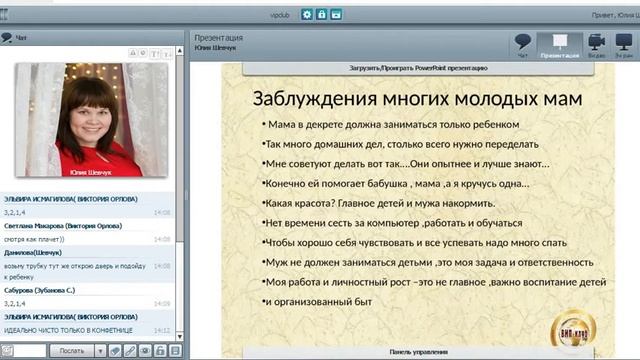
Task: Click message 'ИДЕАЛЬНО ЧИСТО ТОЛЬКО В КОНФЕТНИЦЕ'
Action: pos(68,330)
